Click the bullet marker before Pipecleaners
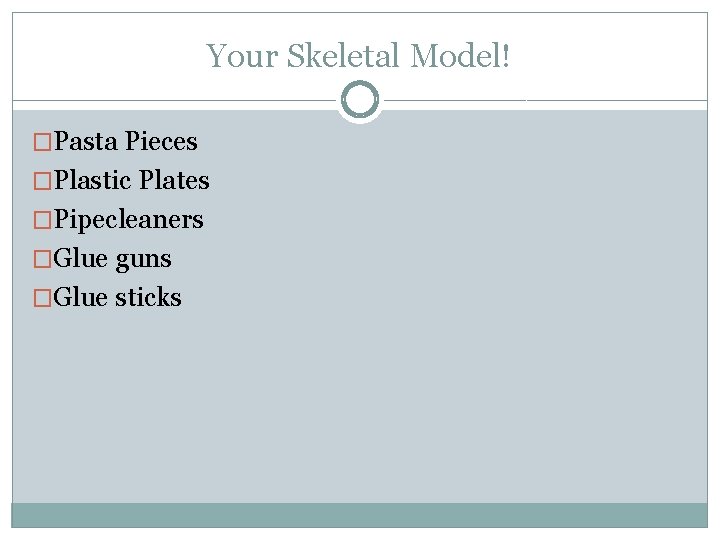The image size is (720, 540). (43, 220)
